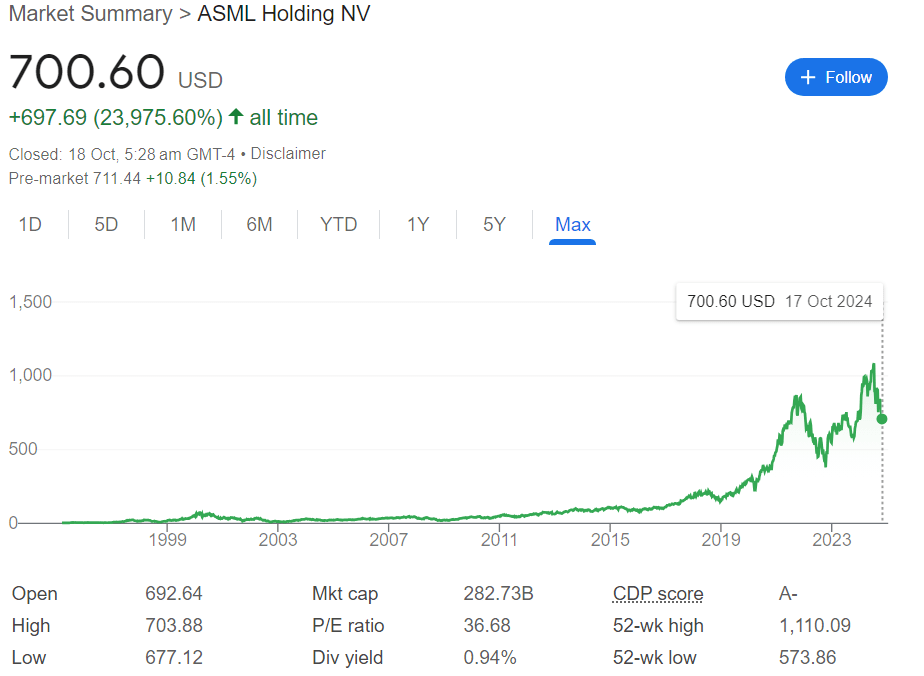Click the 700.60 USD chart tooltip
This screenshot has height=676, width=924.
tap(779, 301)
